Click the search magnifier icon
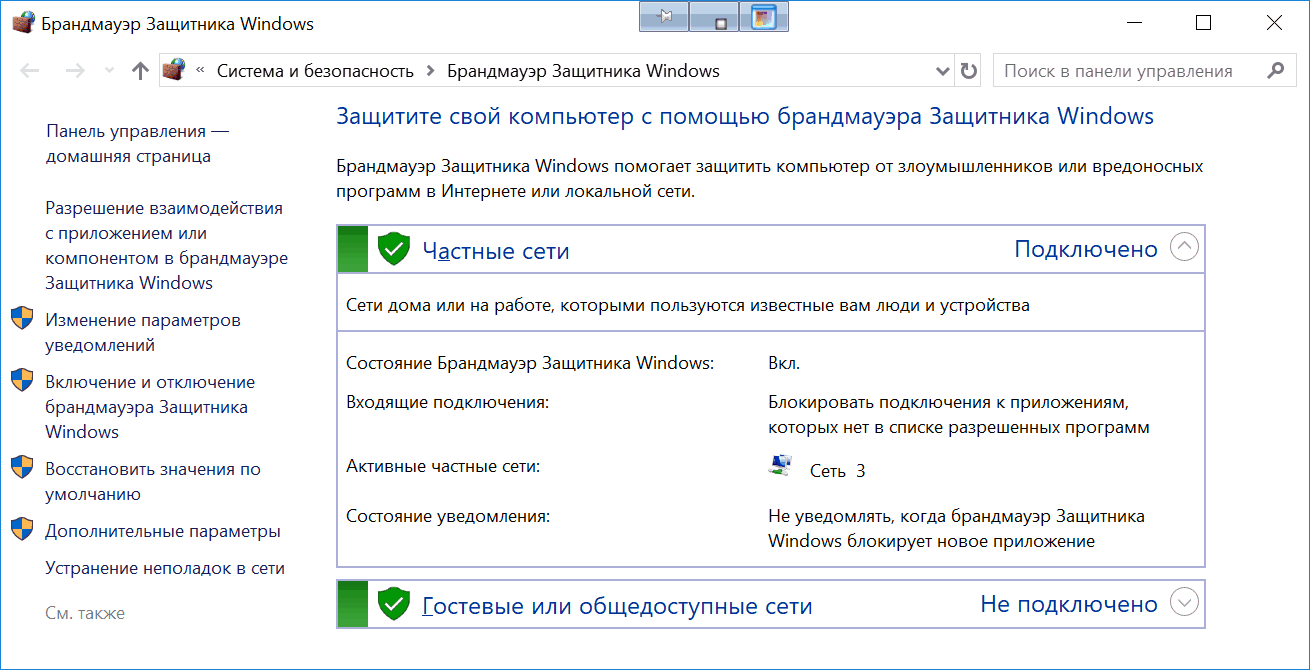This screenshot has width=1310, height=670. (1276, 70)
